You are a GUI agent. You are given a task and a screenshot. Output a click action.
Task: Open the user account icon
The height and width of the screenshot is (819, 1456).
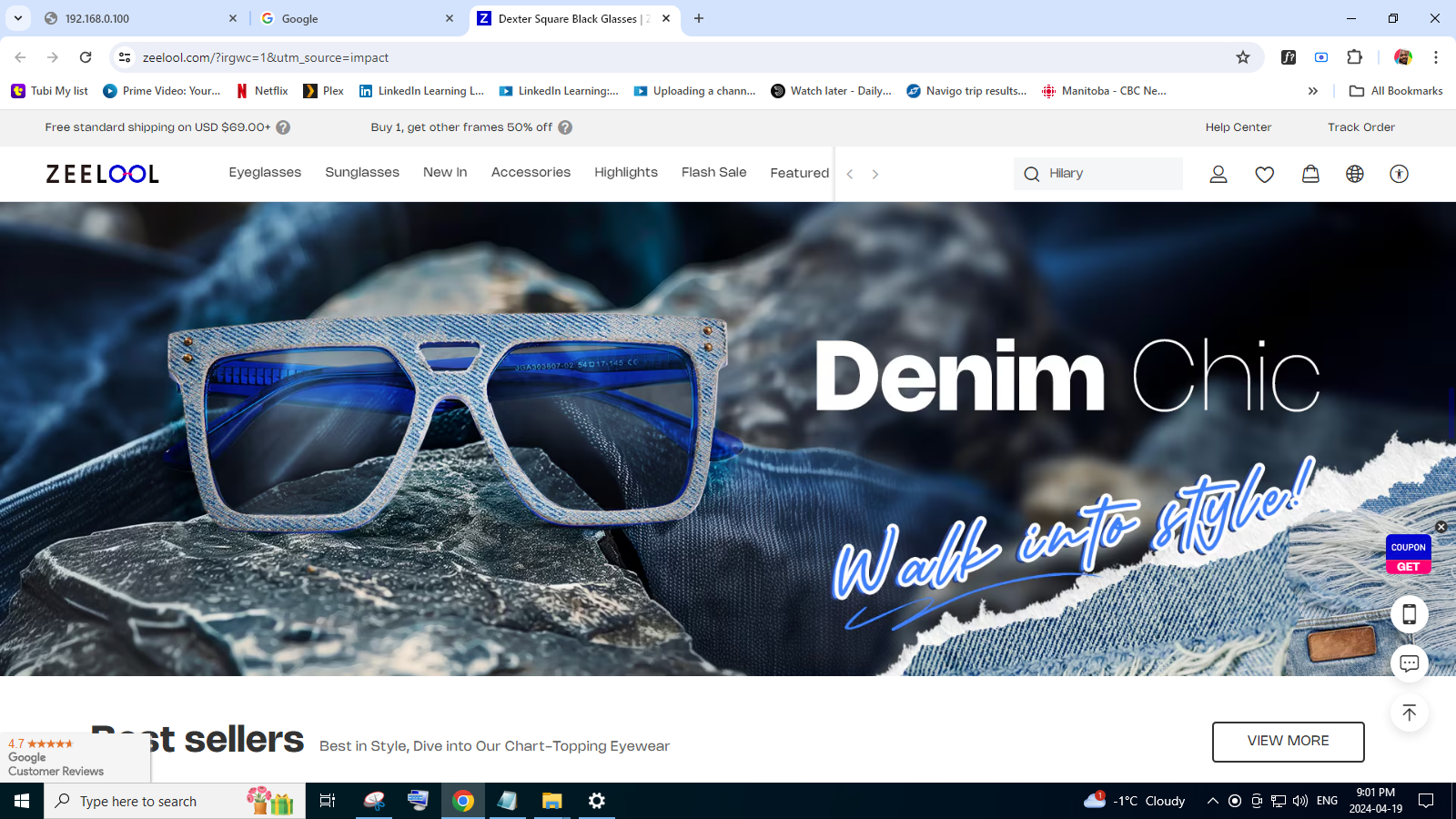tap(1218, 174)
